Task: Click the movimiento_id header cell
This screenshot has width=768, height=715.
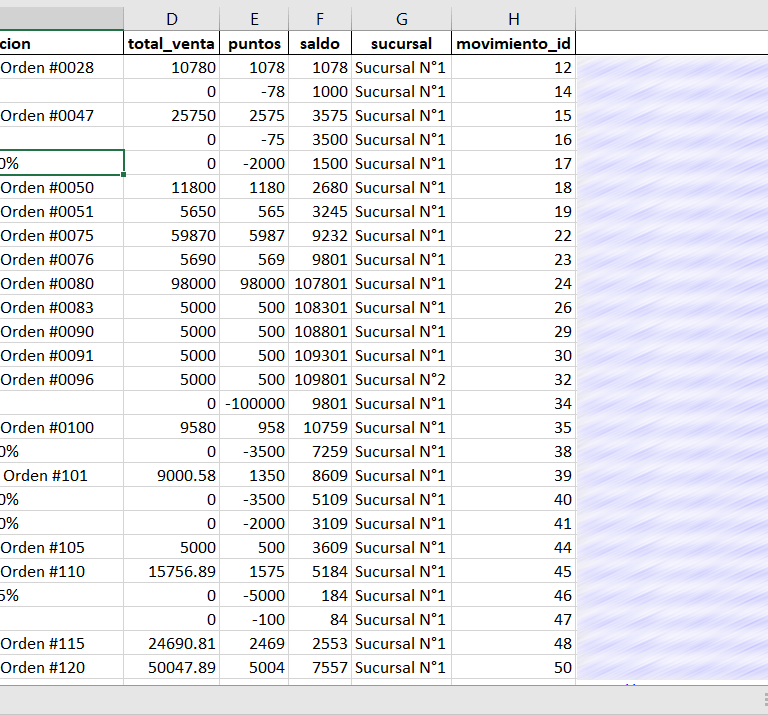Action: coord(513,43)
